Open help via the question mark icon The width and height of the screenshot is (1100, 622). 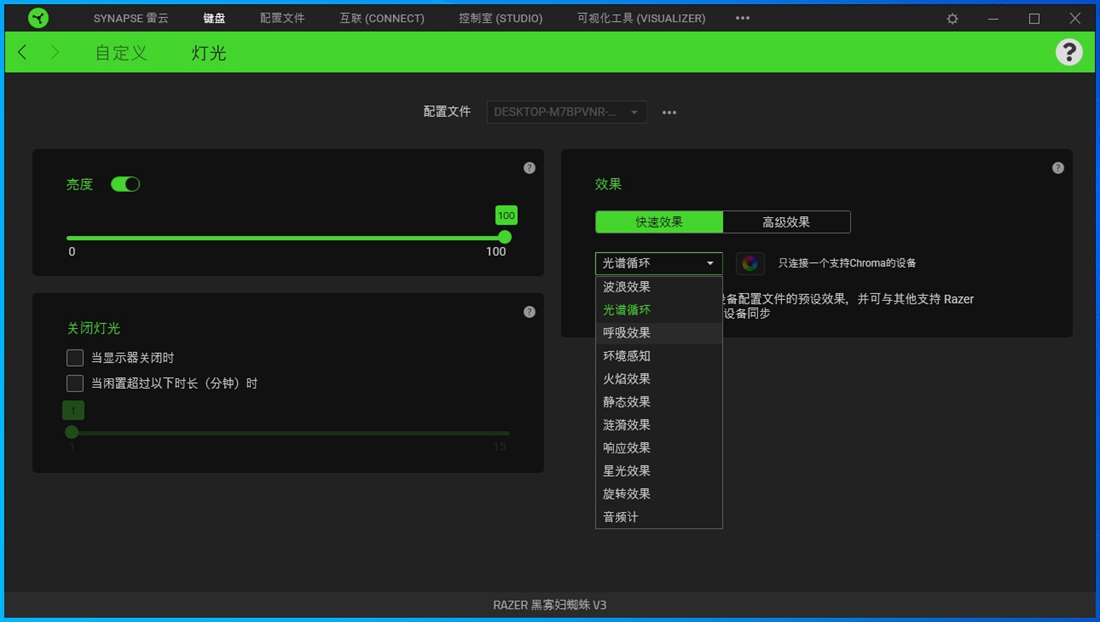[x=1069, y=52]
